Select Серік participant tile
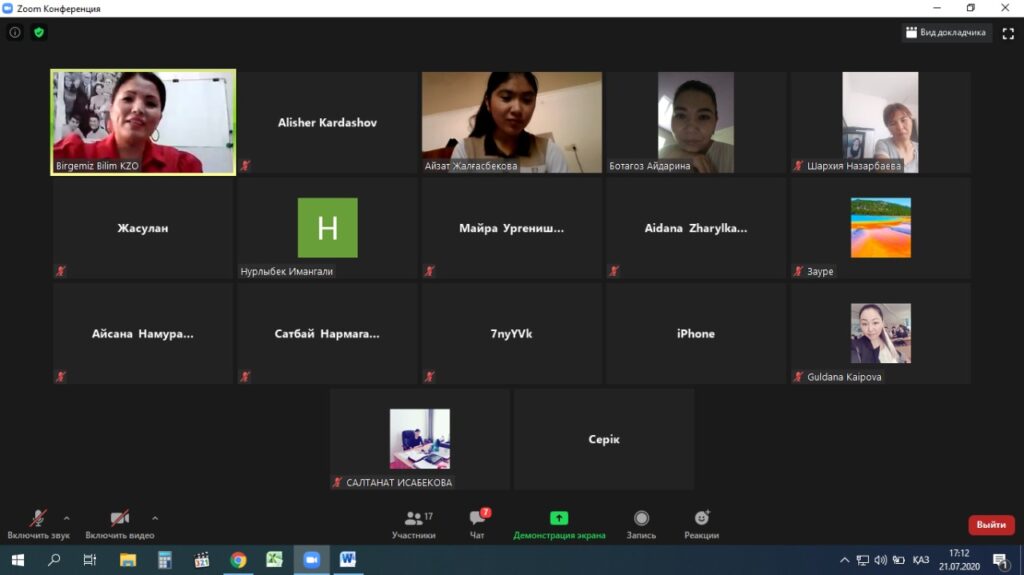 603,439
